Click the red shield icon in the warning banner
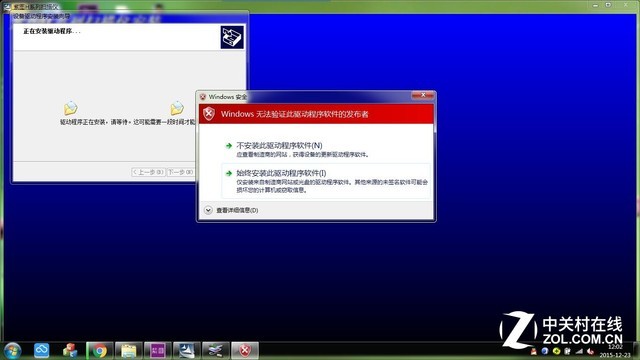Viewport: 640px width, 360px height. [209, 113]
